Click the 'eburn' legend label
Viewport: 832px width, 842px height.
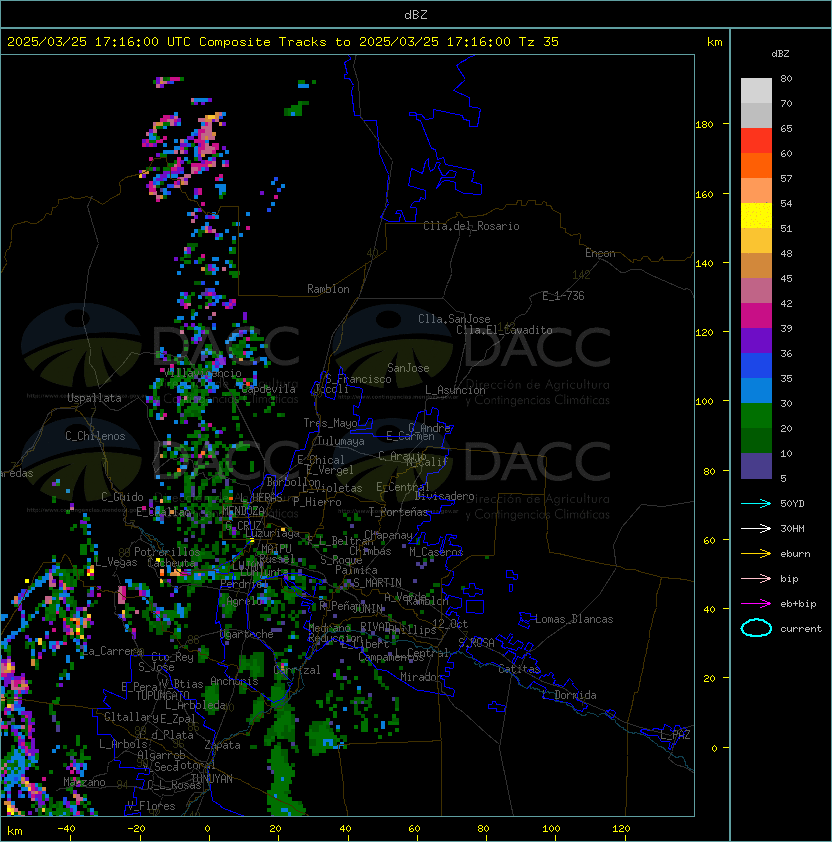click(x=795, y=554)
